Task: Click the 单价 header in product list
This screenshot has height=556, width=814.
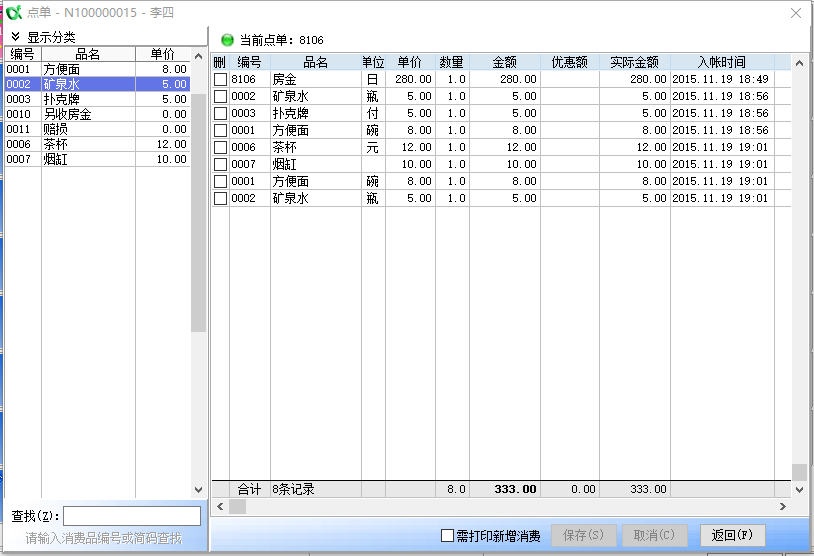Action: (x=162, y=54)
